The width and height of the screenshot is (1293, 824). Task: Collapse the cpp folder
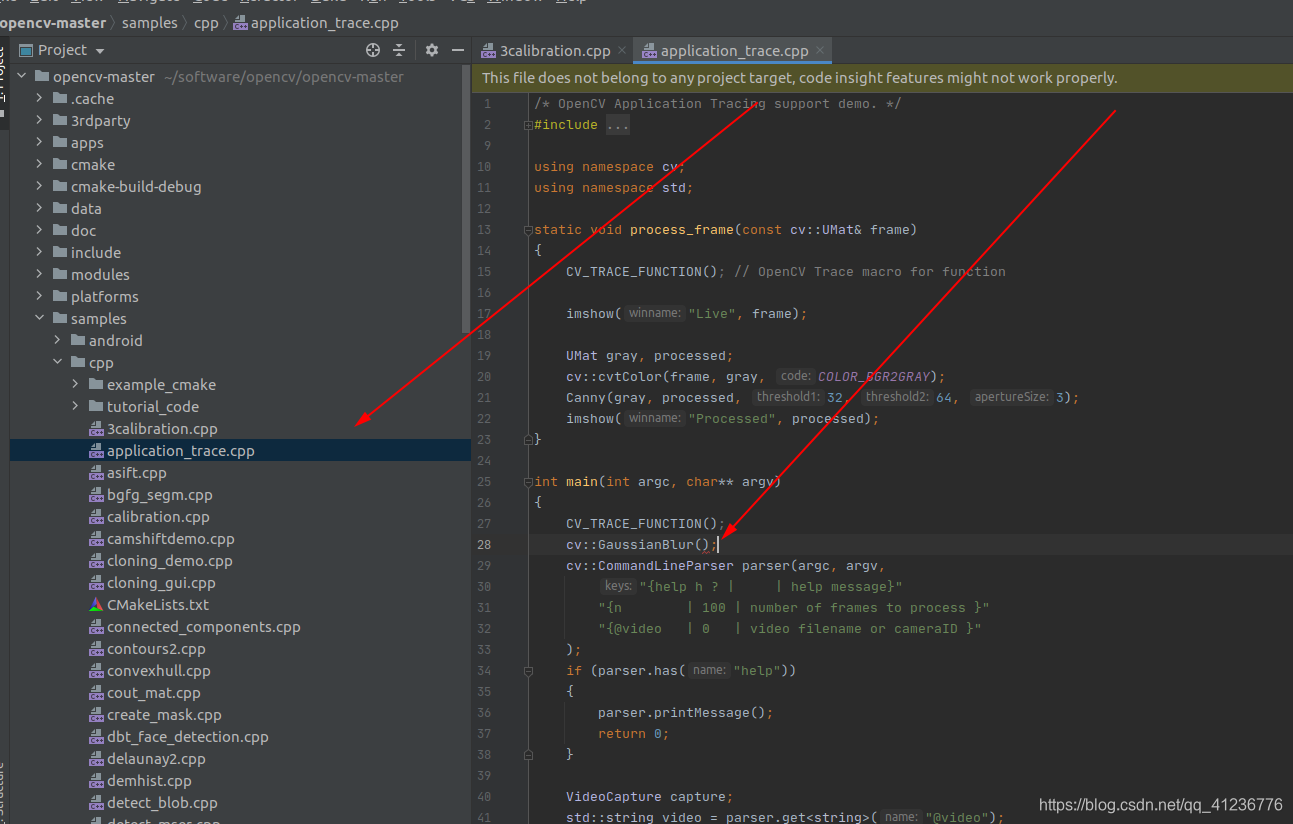click(57, 363)
